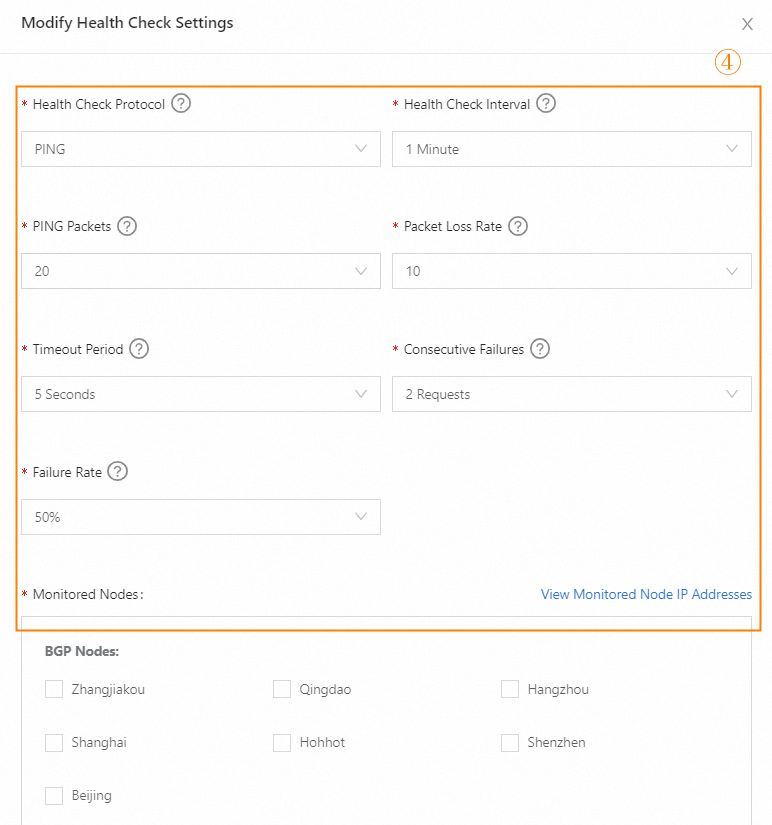Click the PING Packets help icon
This screenshot has width=772, height=825.
(x=127, y=226)
